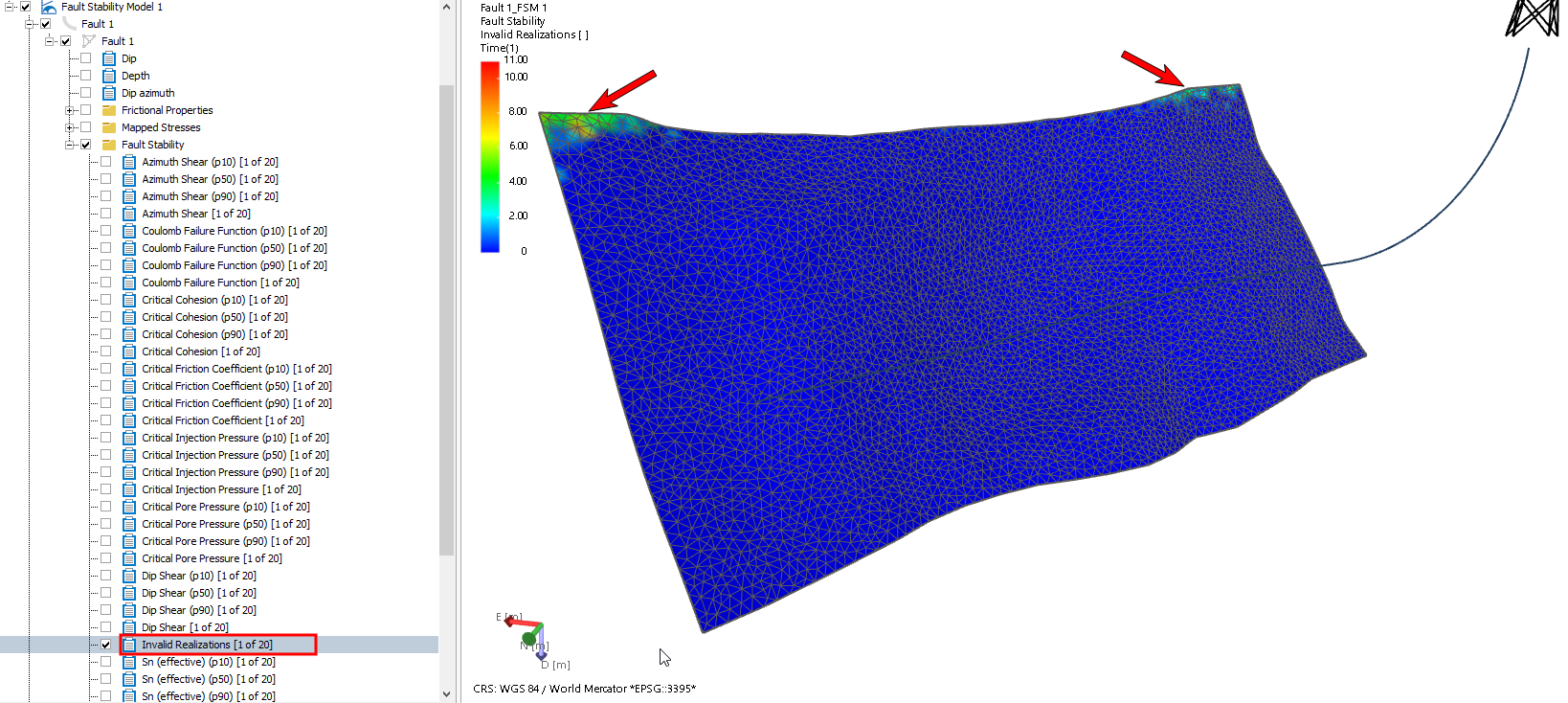Expand the Mapped Stresses folder
Image resolution: width=1568 pixels, height=703 pixels.
70,127
